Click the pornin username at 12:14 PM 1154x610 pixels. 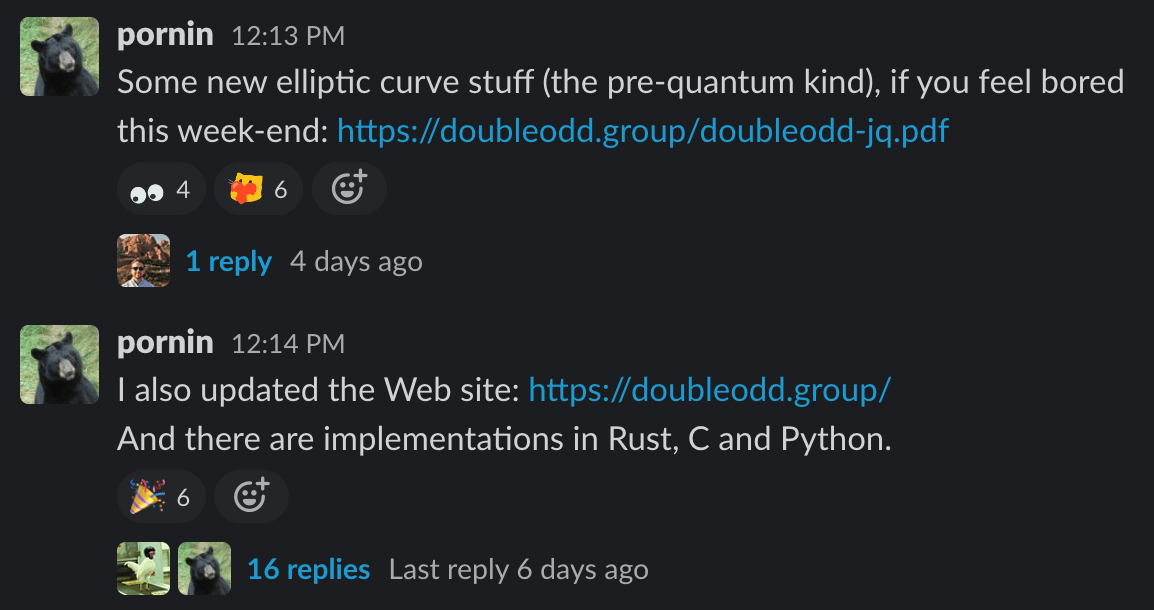pyautogui.click(x=166, y=343)
